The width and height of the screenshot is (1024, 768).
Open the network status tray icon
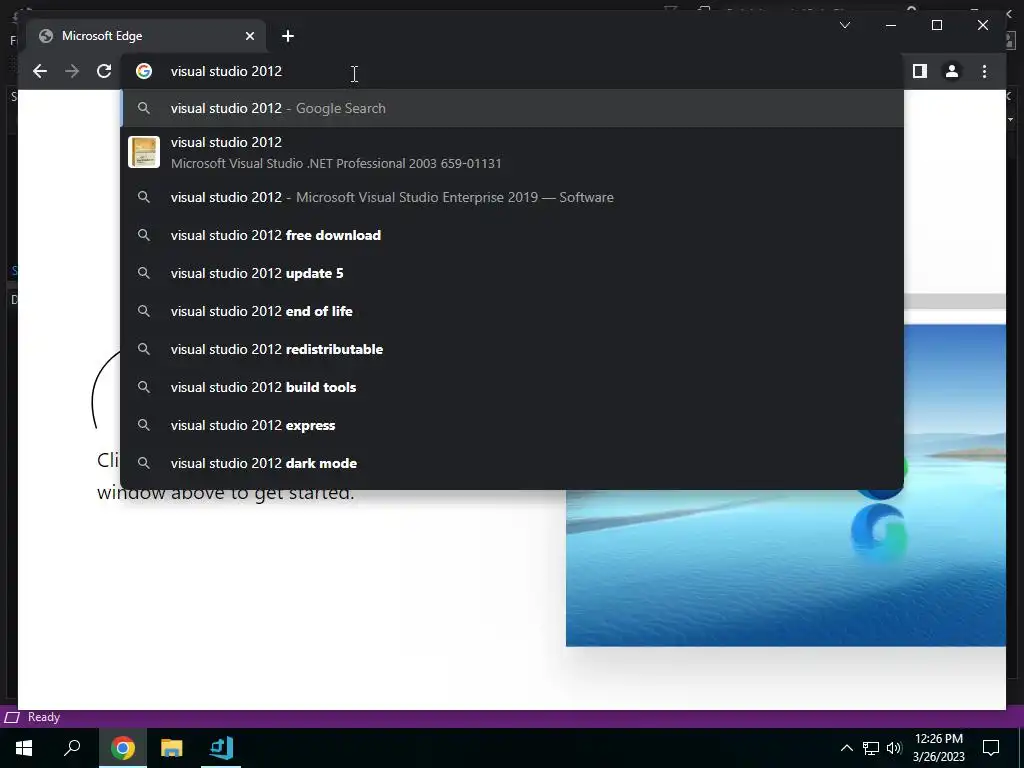[x=871, y=748]
